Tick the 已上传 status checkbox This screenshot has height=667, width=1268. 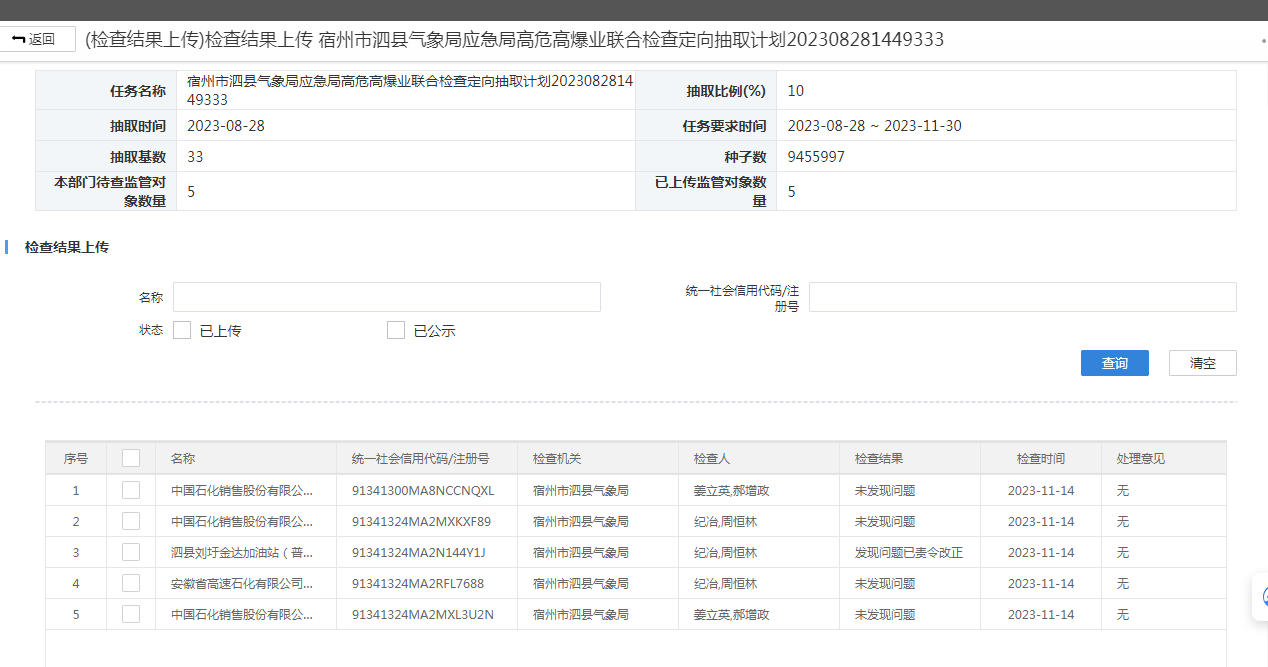click(182, 330)
